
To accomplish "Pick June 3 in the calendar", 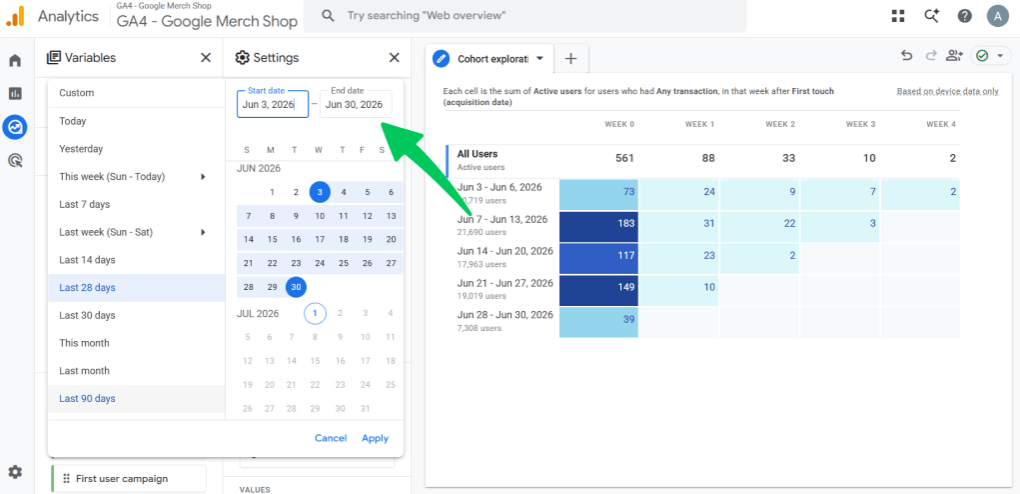I will coord(319,192).
